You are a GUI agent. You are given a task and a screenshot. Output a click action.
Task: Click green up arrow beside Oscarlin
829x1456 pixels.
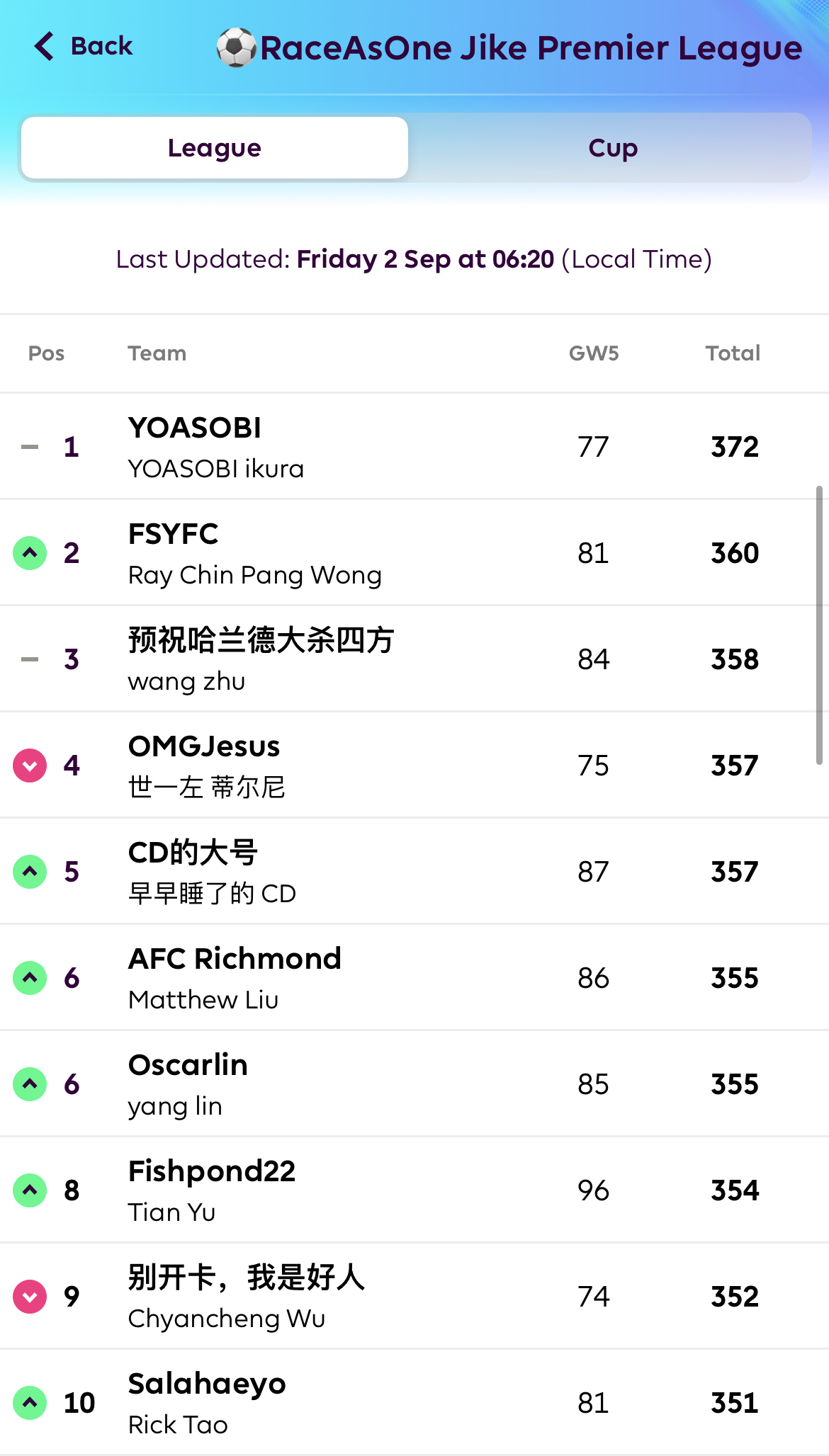click(30, 1084)
